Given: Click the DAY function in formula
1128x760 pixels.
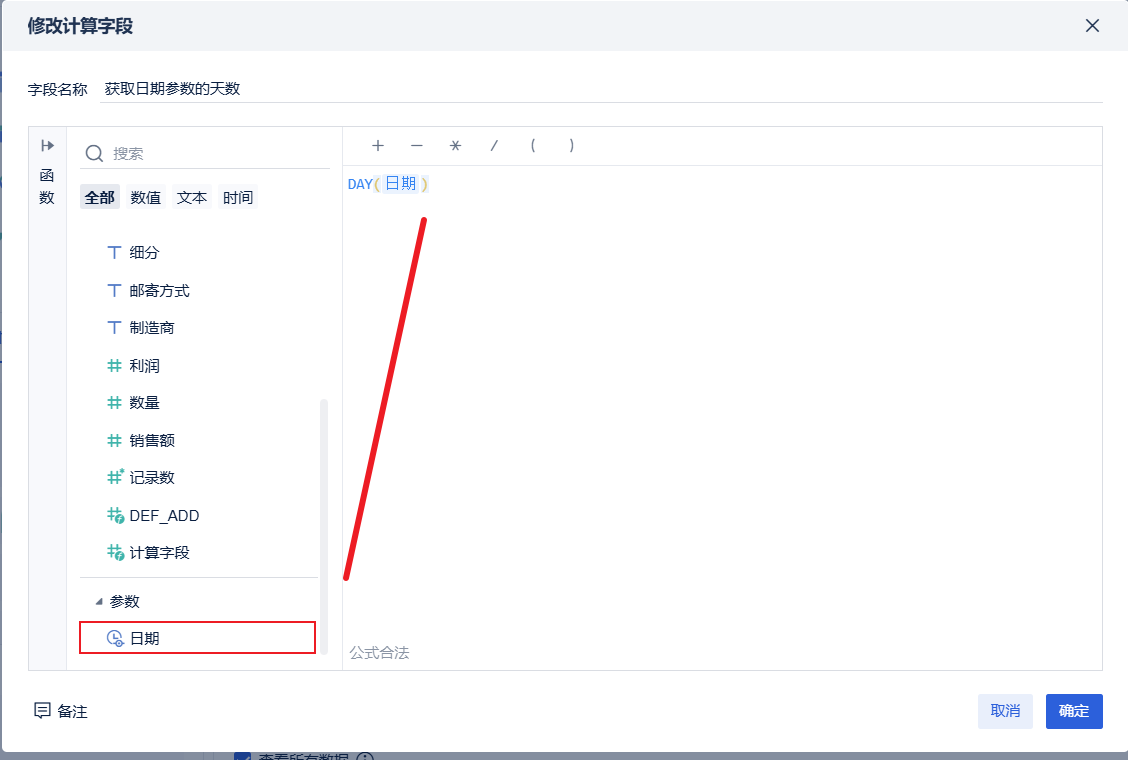Looking at the screenshot, I should click(360, 184).
